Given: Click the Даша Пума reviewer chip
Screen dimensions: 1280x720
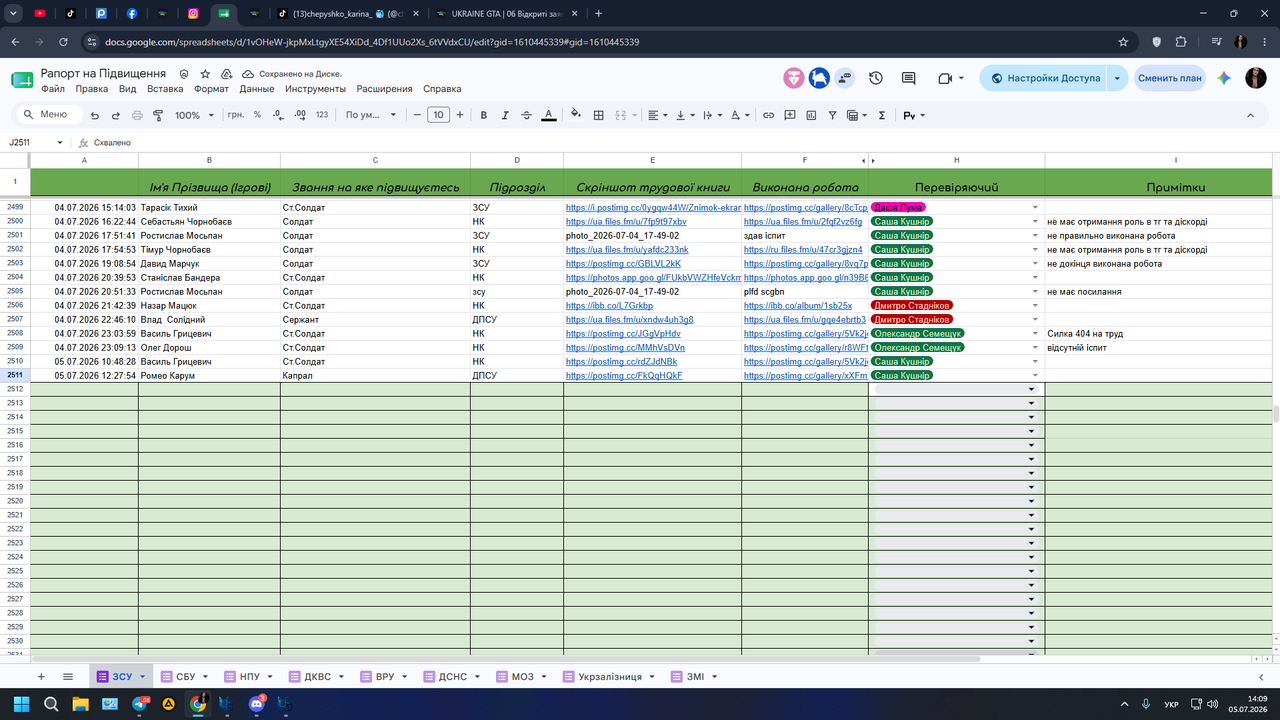Looking at the screenshot, I should coord(898,207).
